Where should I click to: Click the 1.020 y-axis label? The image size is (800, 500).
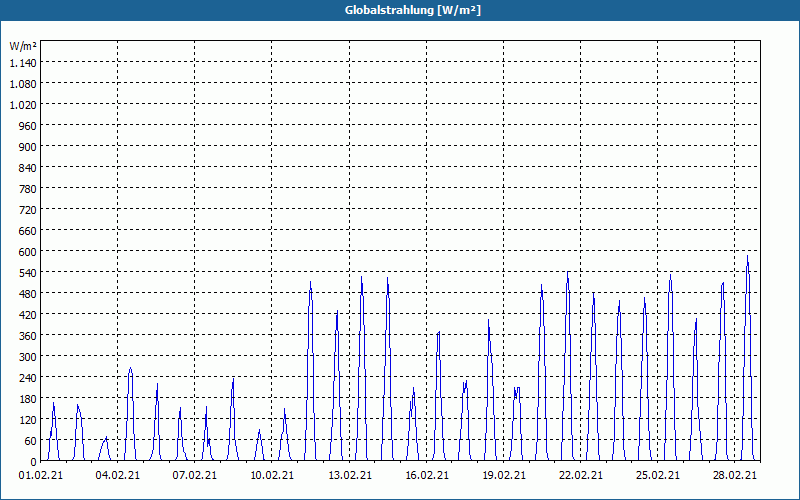coord(23,105)
